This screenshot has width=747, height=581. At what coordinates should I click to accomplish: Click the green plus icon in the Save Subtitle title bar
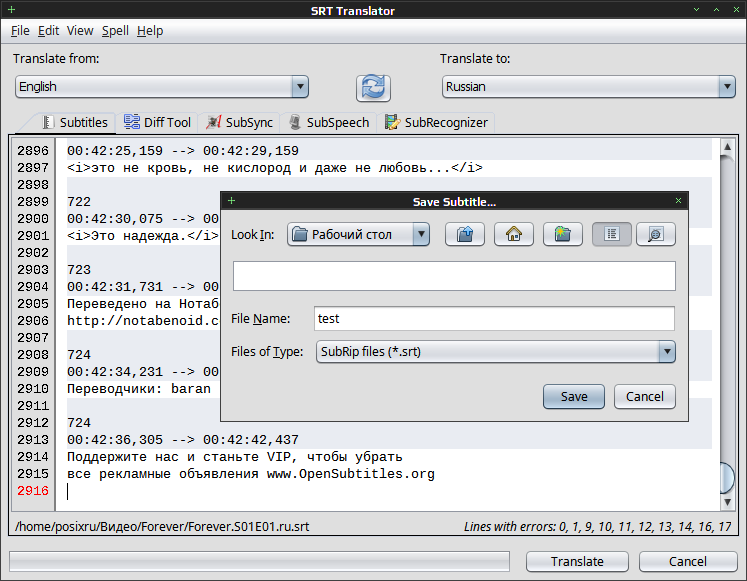[232, 201]
